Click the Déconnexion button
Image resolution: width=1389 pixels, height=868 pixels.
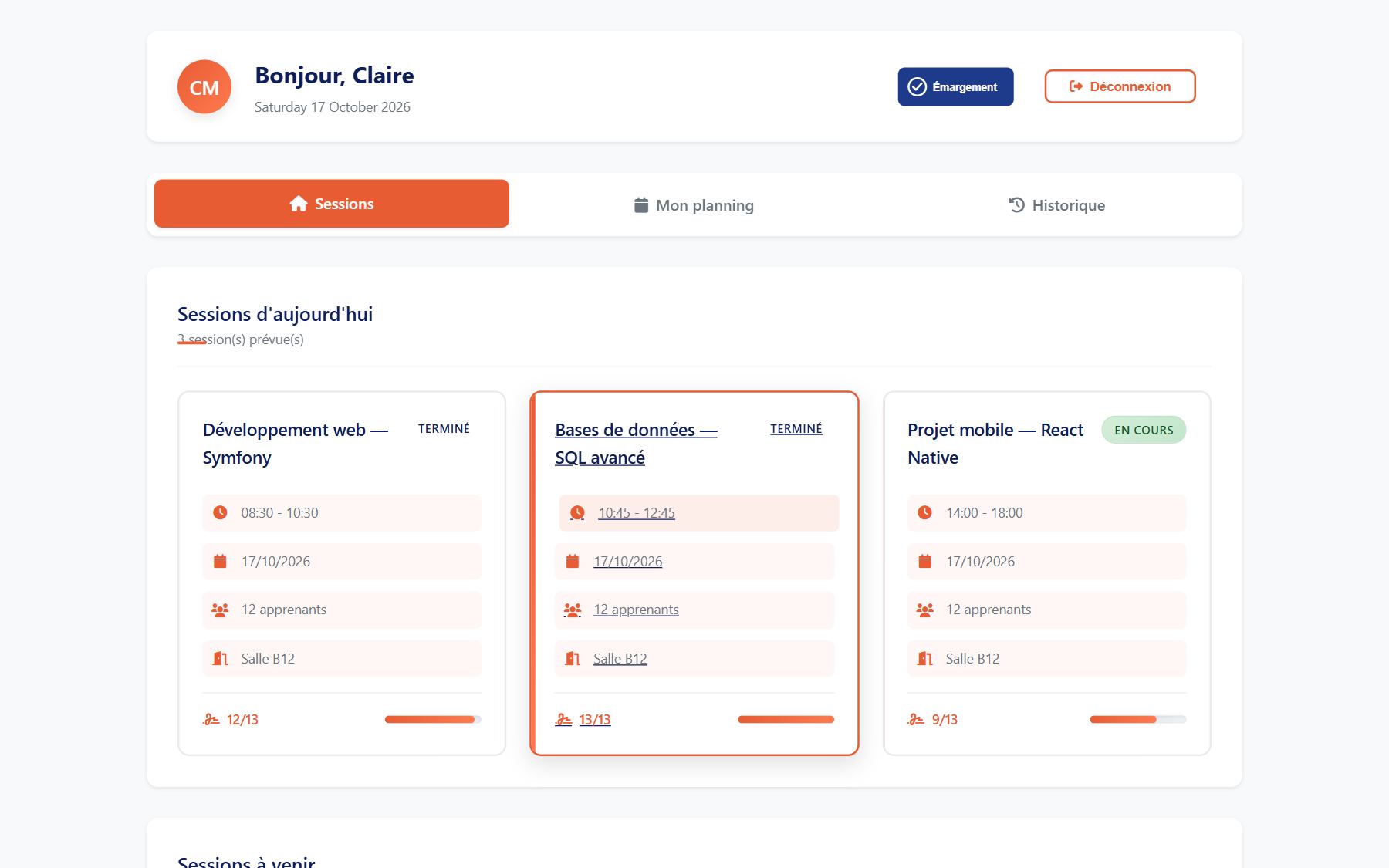pos(1120,86)
